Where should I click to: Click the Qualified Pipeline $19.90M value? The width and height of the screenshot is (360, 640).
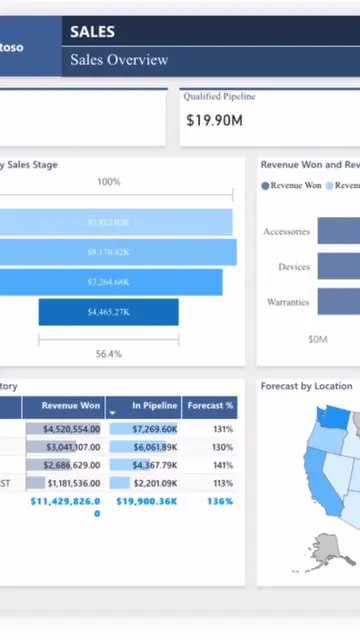pyautogui.click(x=214, y=121)
